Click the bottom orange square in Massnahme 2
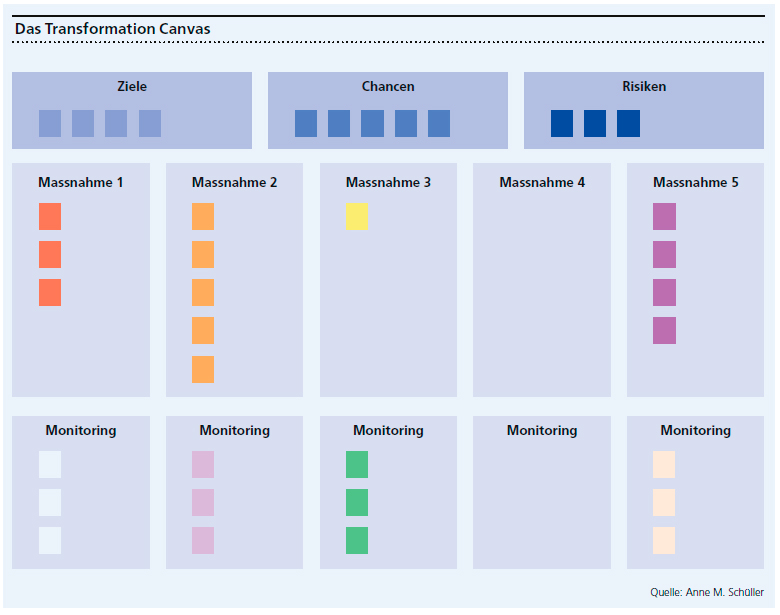The image size is (780, 615). [x=203, y=369]
